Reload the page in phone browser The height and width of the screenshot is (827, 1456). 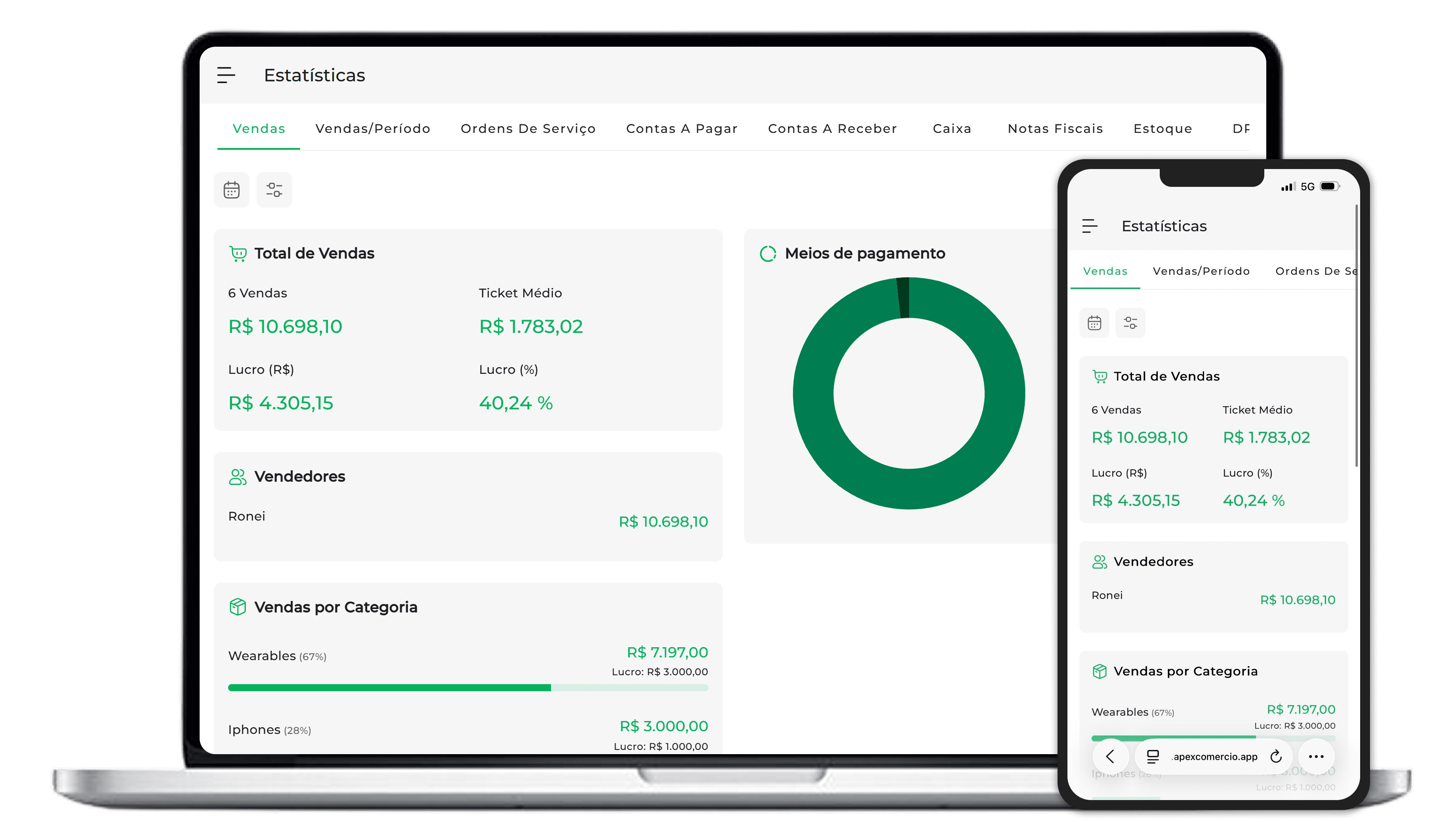coord(1276,757)
